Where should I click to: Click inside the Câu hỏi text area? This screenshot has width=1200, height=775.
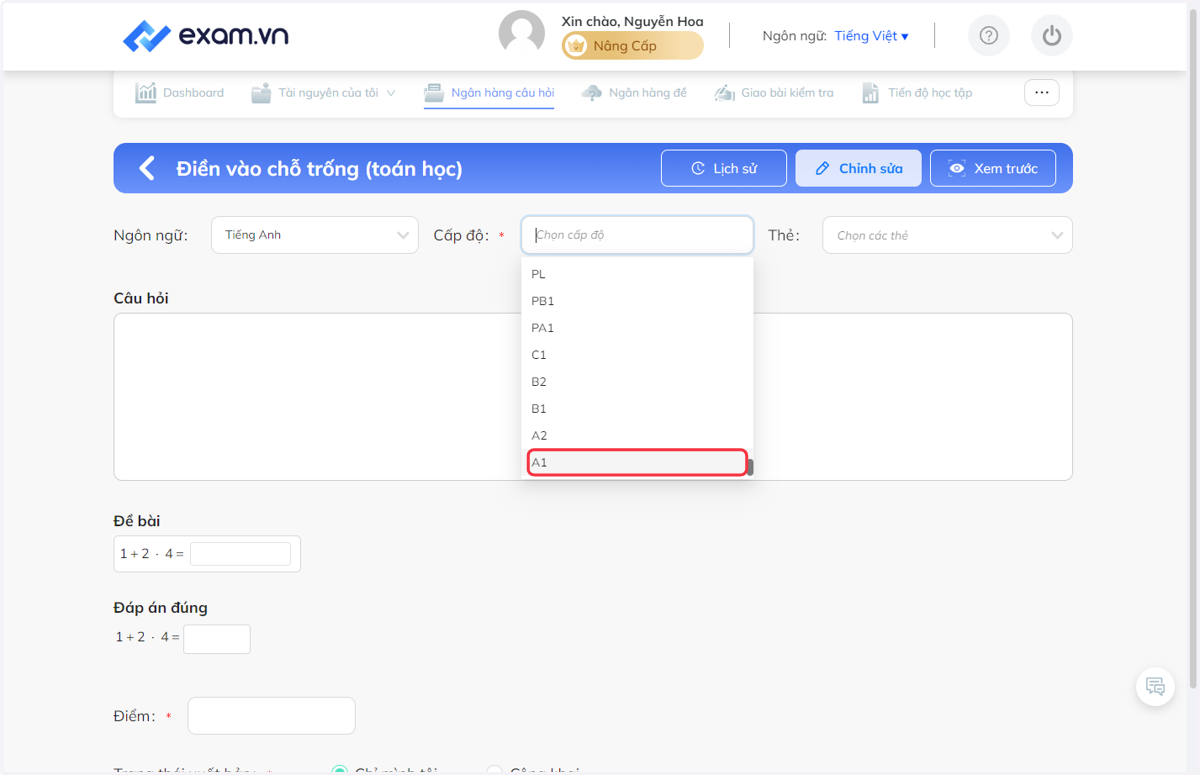[593, 397]
